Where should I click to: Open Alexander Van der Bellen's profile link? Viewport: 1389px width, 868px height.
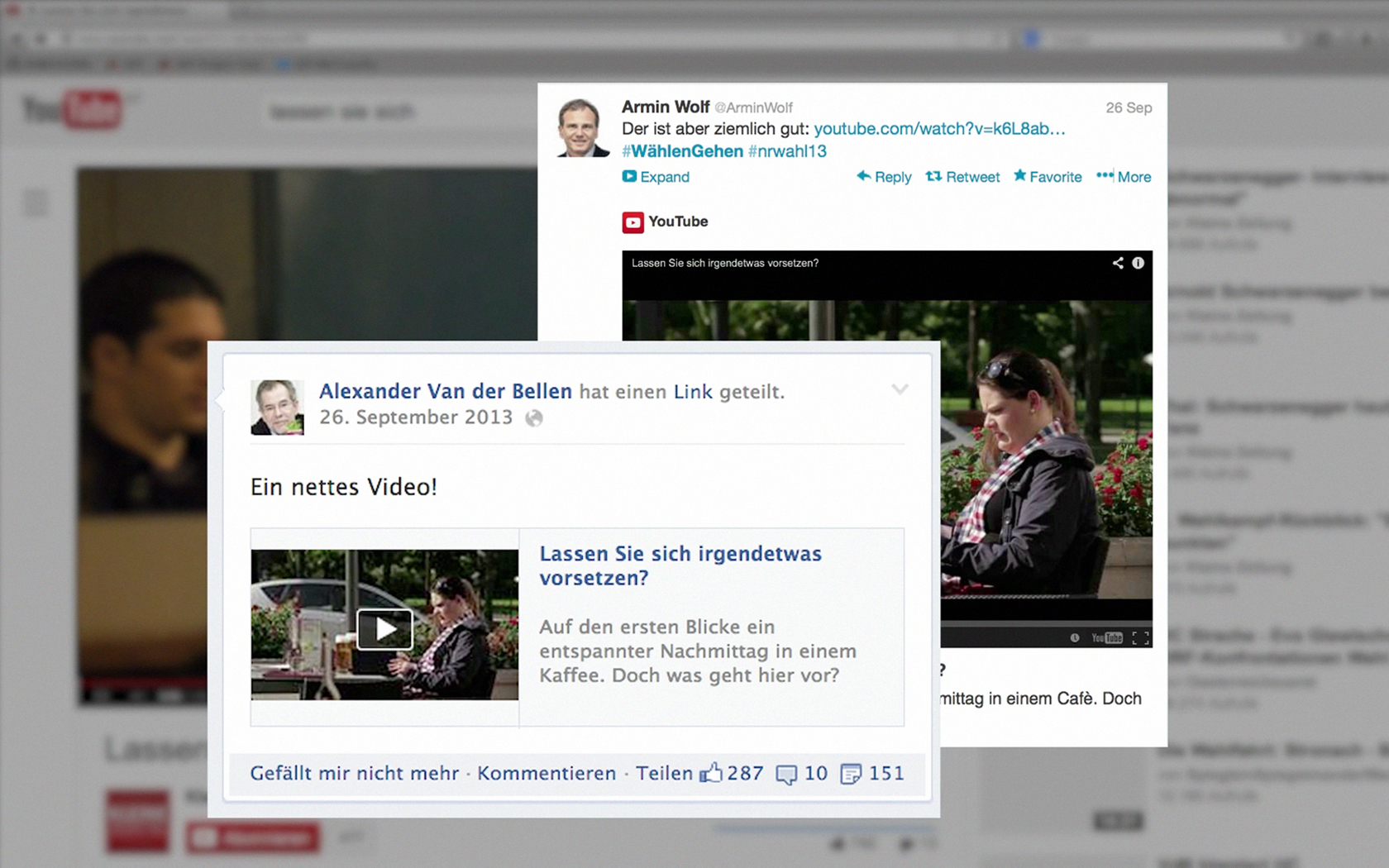(x=445, y=391)
